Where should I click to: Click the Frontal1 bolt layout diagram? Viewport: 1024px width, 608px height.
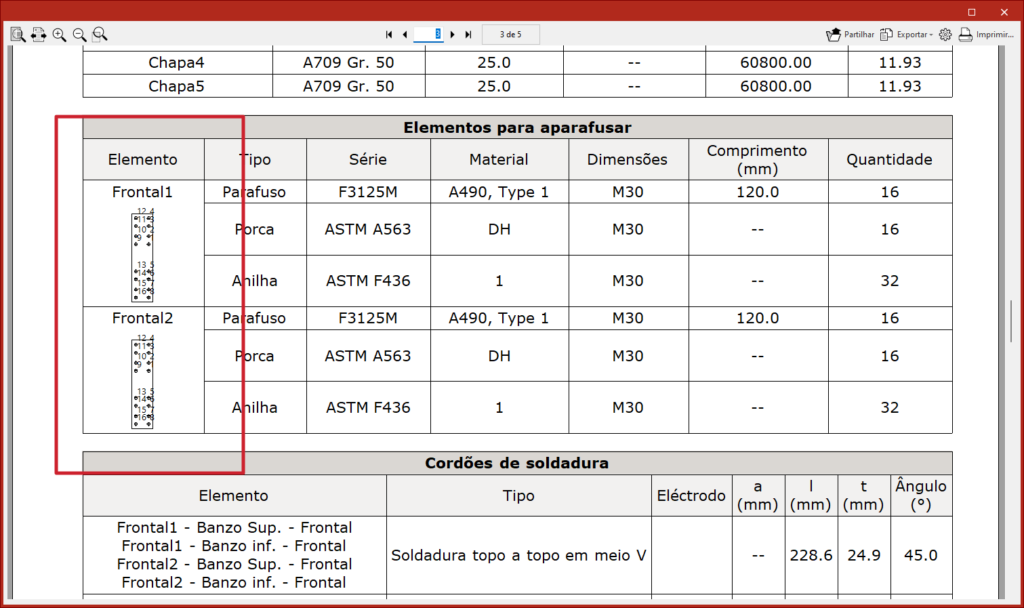(143, 255)
